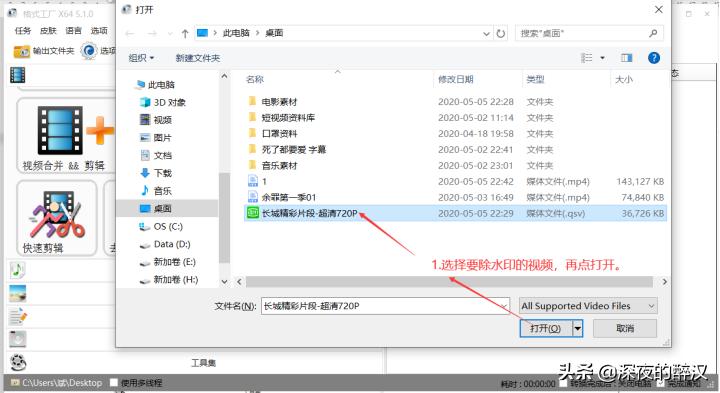Viewport: 720px width, 393px height.
Task: Click sidebar scrollbar down arrow
Action: point(224,281)
